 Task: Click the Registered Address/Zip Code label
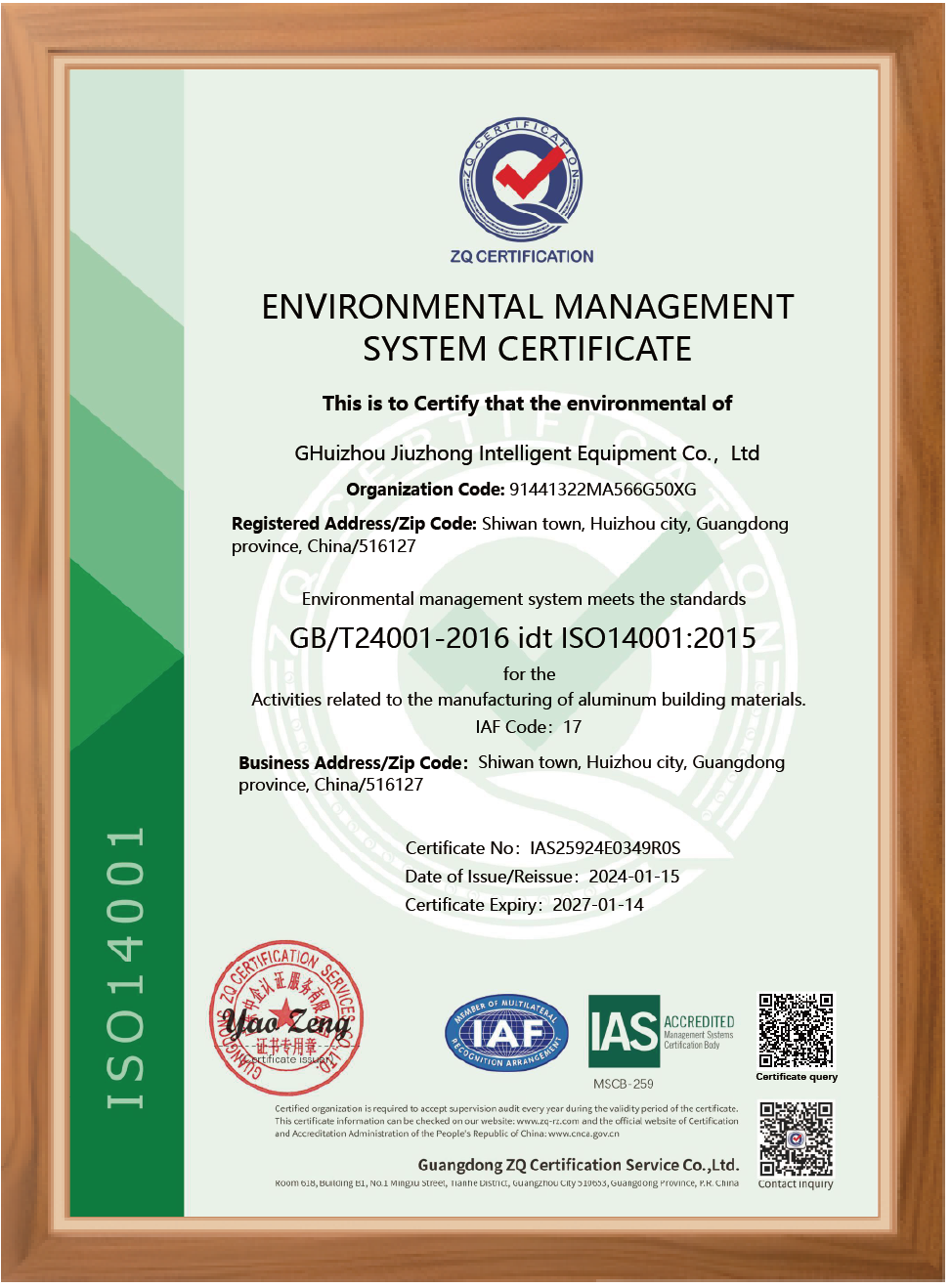[354, 524]
